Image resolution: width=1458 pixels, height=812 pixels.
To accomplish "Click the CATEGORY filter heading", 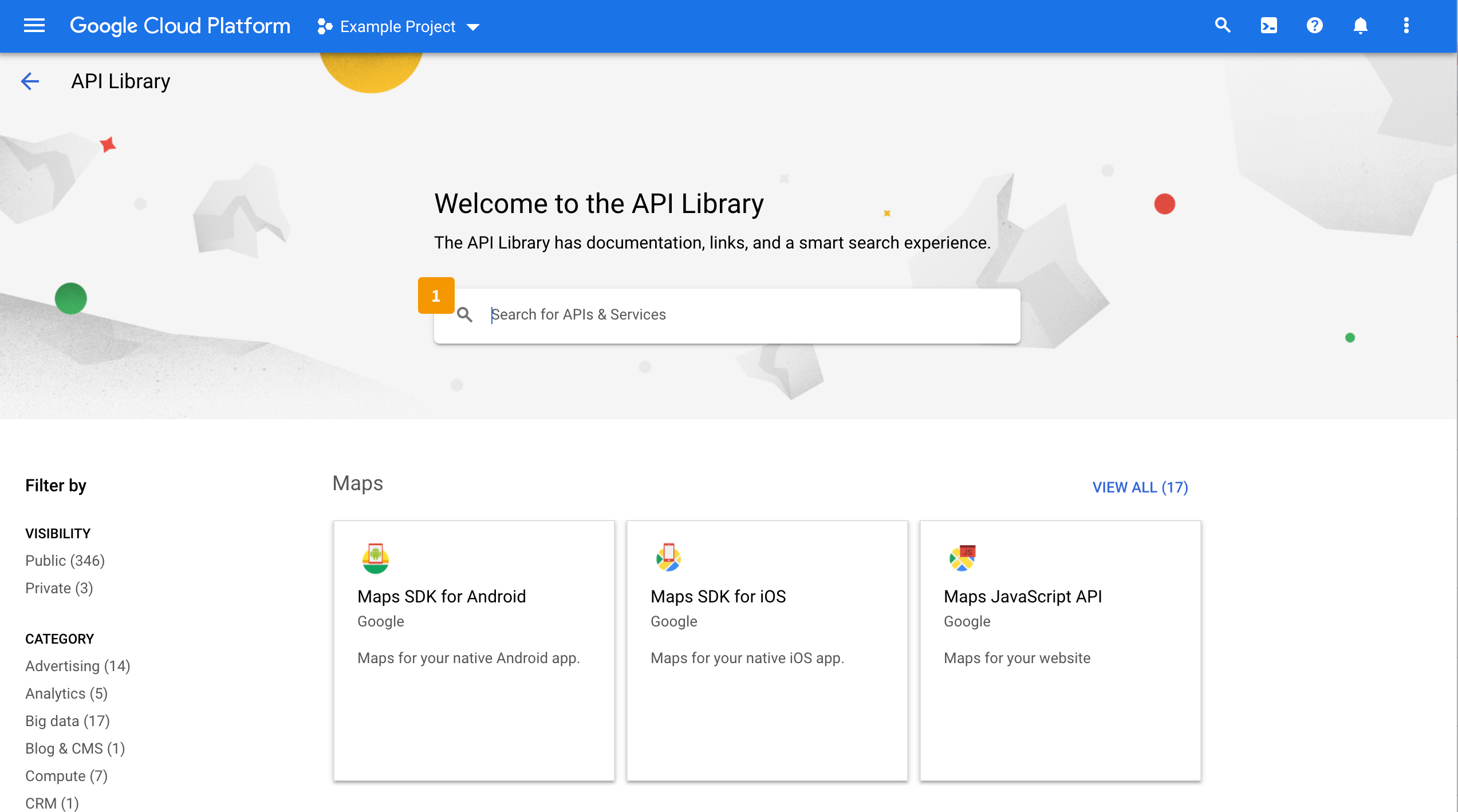I will 60,639.
